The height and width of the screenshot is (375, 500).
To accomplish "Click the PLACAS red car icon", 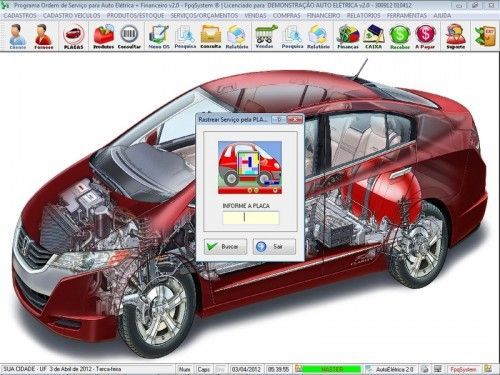I will tap(74, 37).
